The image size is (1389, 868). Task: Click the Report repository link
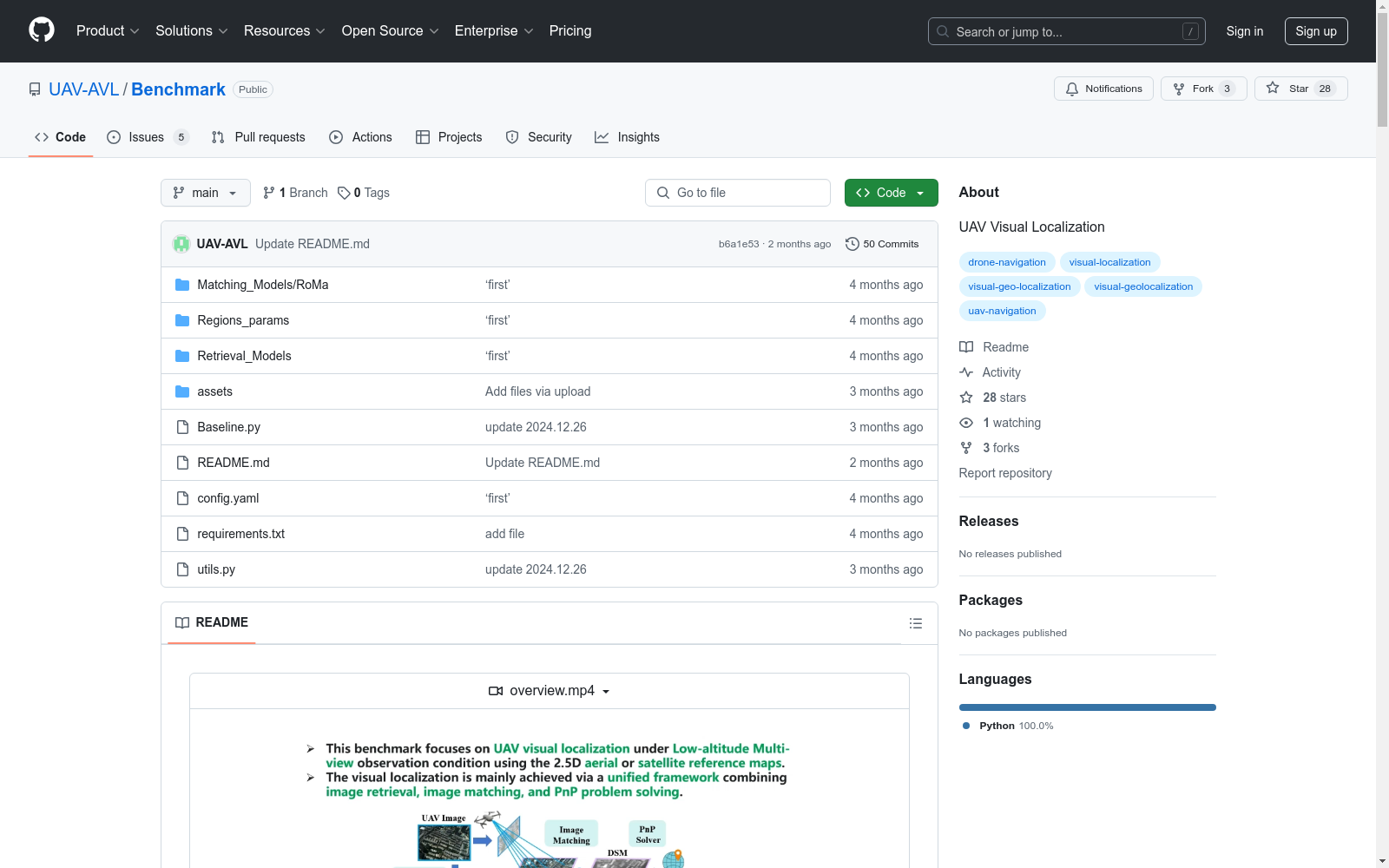[1005, 473]
